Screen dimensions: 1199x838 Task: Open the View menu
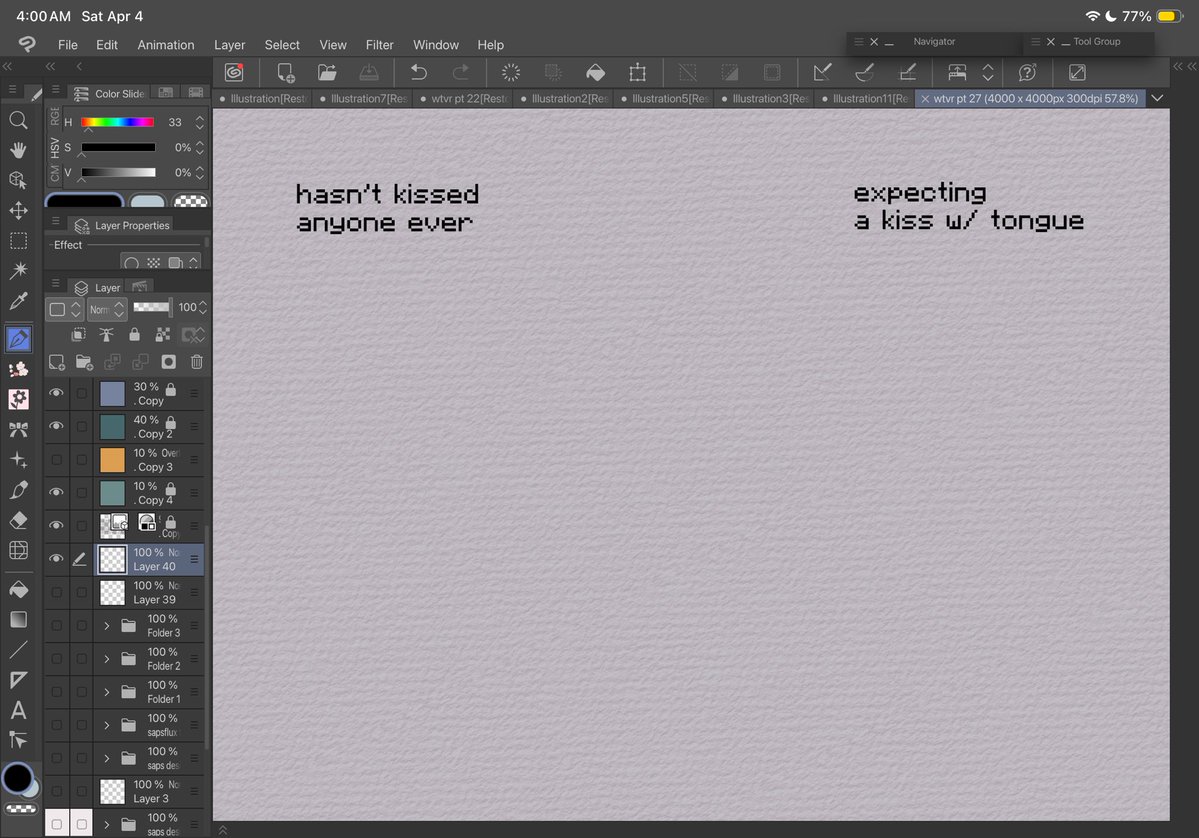click(333, 45)
